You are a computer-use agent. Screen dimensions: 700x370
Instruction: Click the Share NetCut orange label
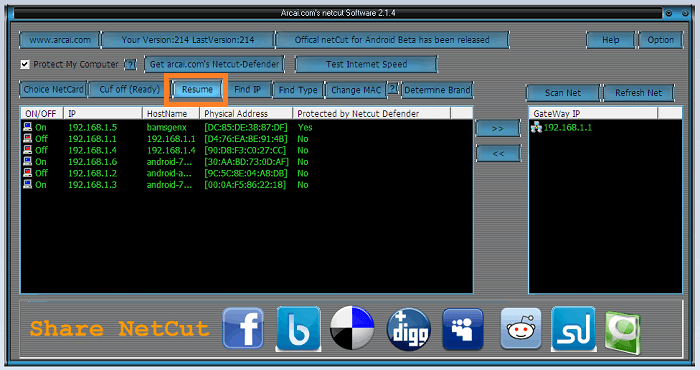(119, 329)
